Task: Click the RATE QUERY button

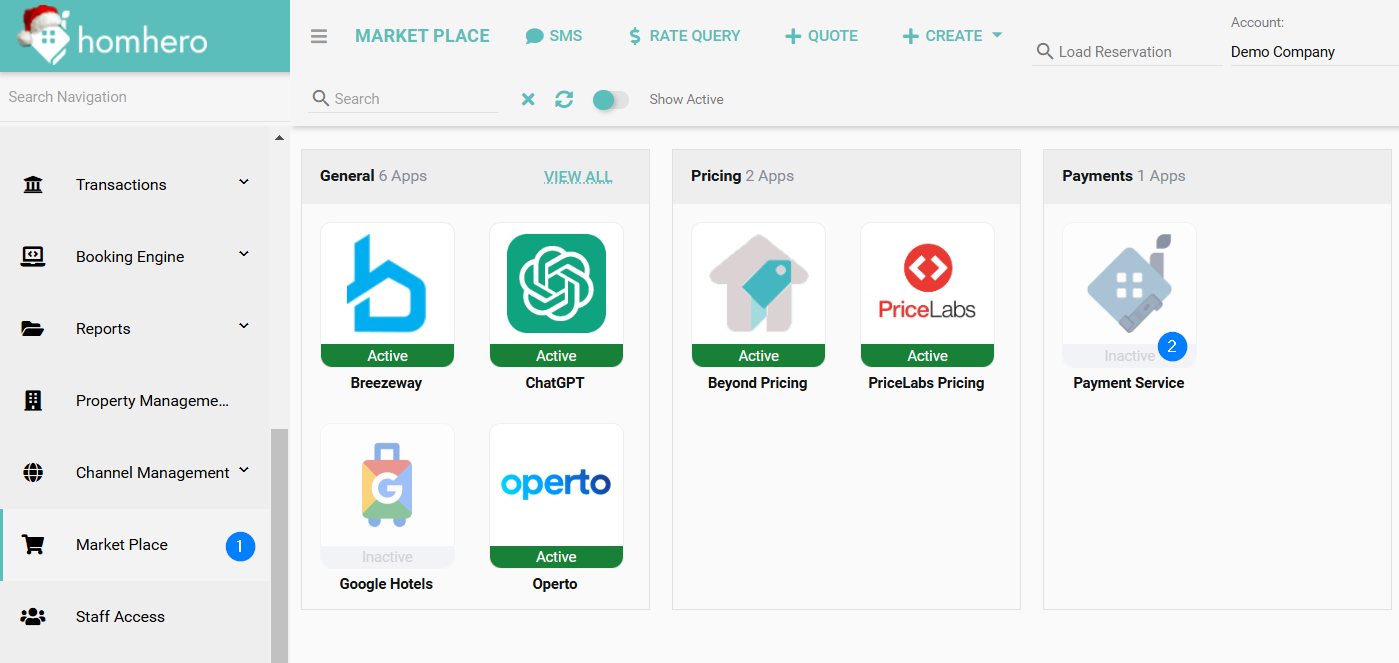Action: pyautogui.click(x=684, y=36)
